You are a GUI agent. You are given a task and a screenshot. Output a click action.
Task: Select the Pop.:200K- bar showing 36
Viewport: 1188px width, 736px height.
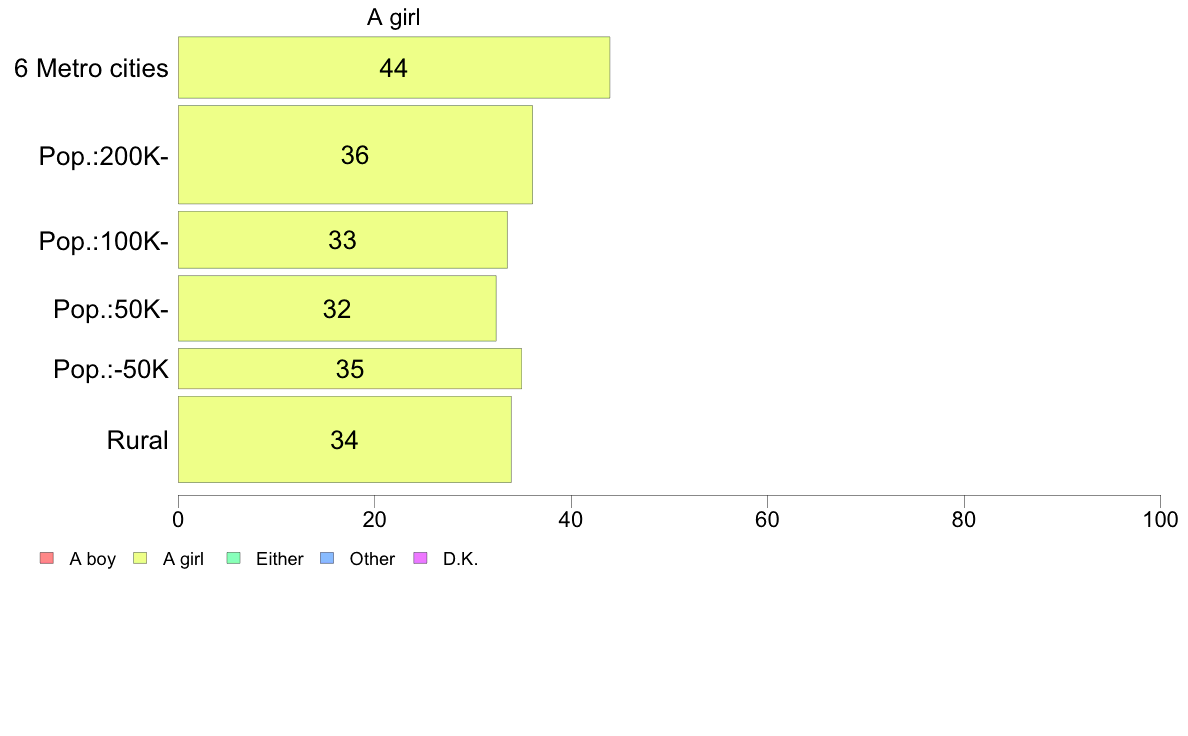click(355, 155)
